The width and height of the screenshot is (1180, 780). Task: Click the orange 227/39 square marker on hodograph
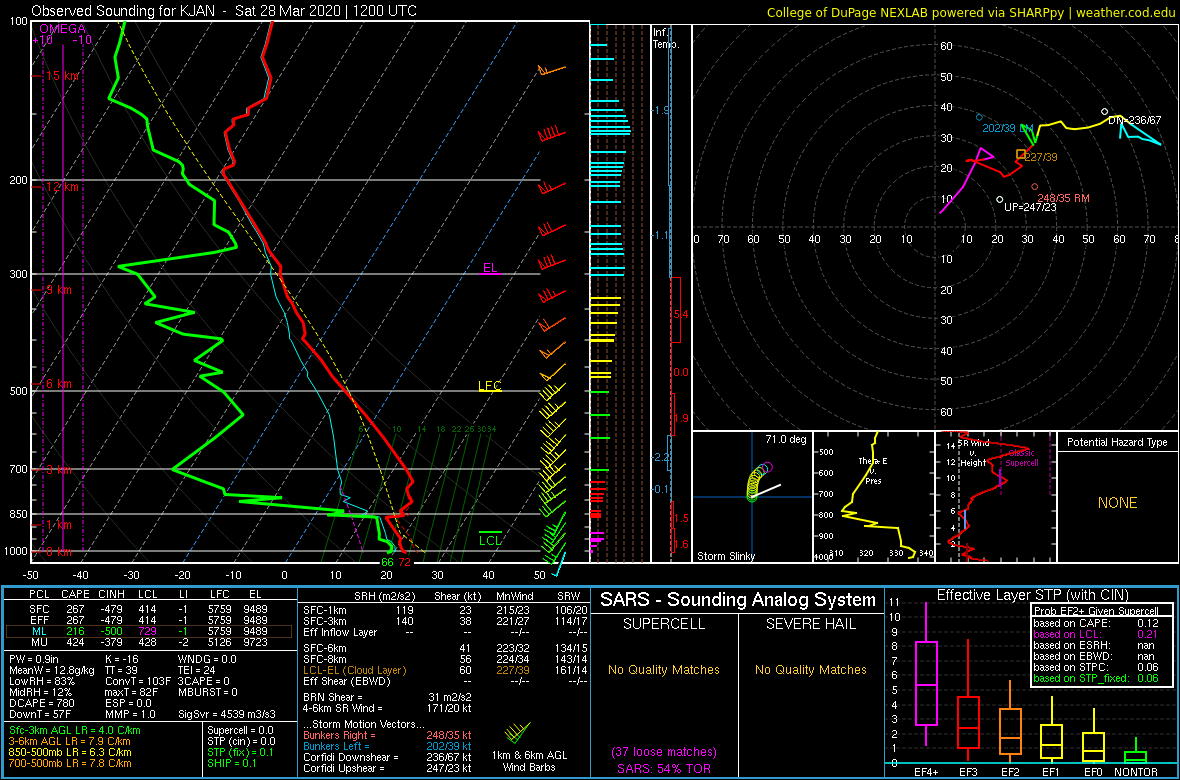(x=1020, y=154)
